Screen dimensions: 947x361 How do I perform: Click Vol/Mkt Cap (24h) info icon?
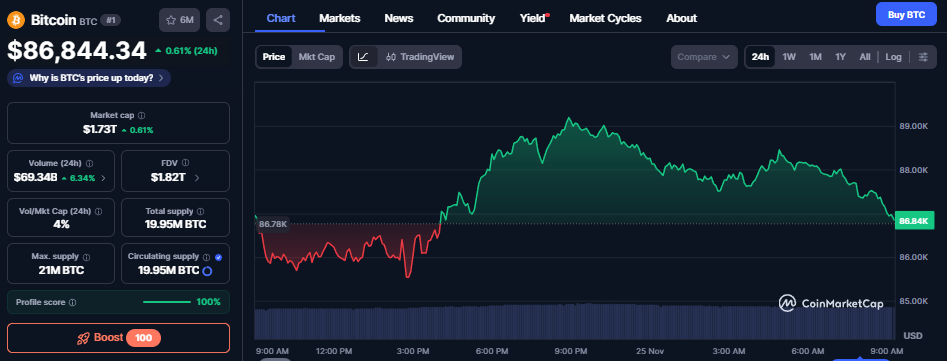click(98, 211)
